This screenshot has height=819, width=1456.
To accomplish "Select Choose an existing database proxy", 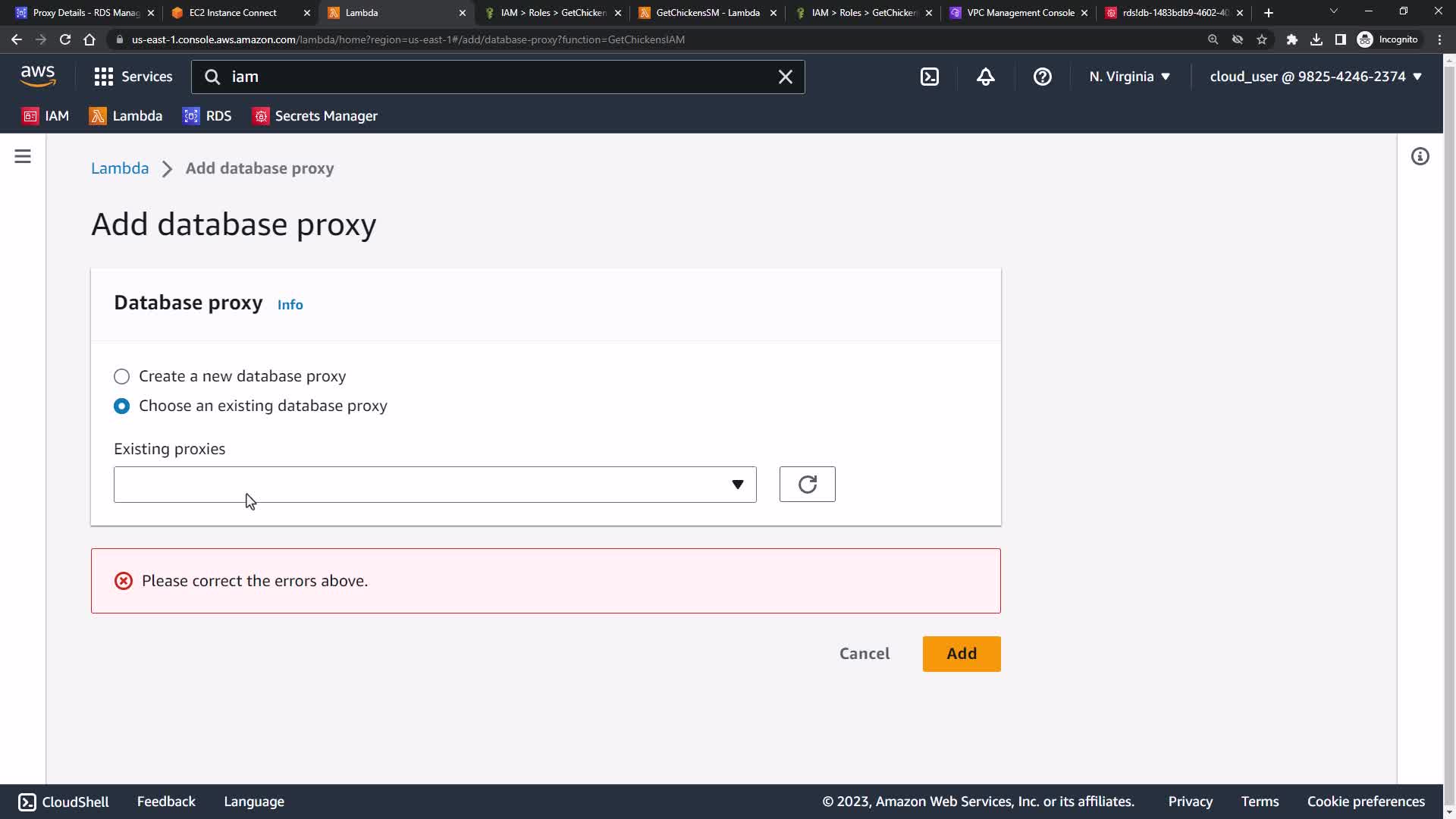I will (121, 406).
